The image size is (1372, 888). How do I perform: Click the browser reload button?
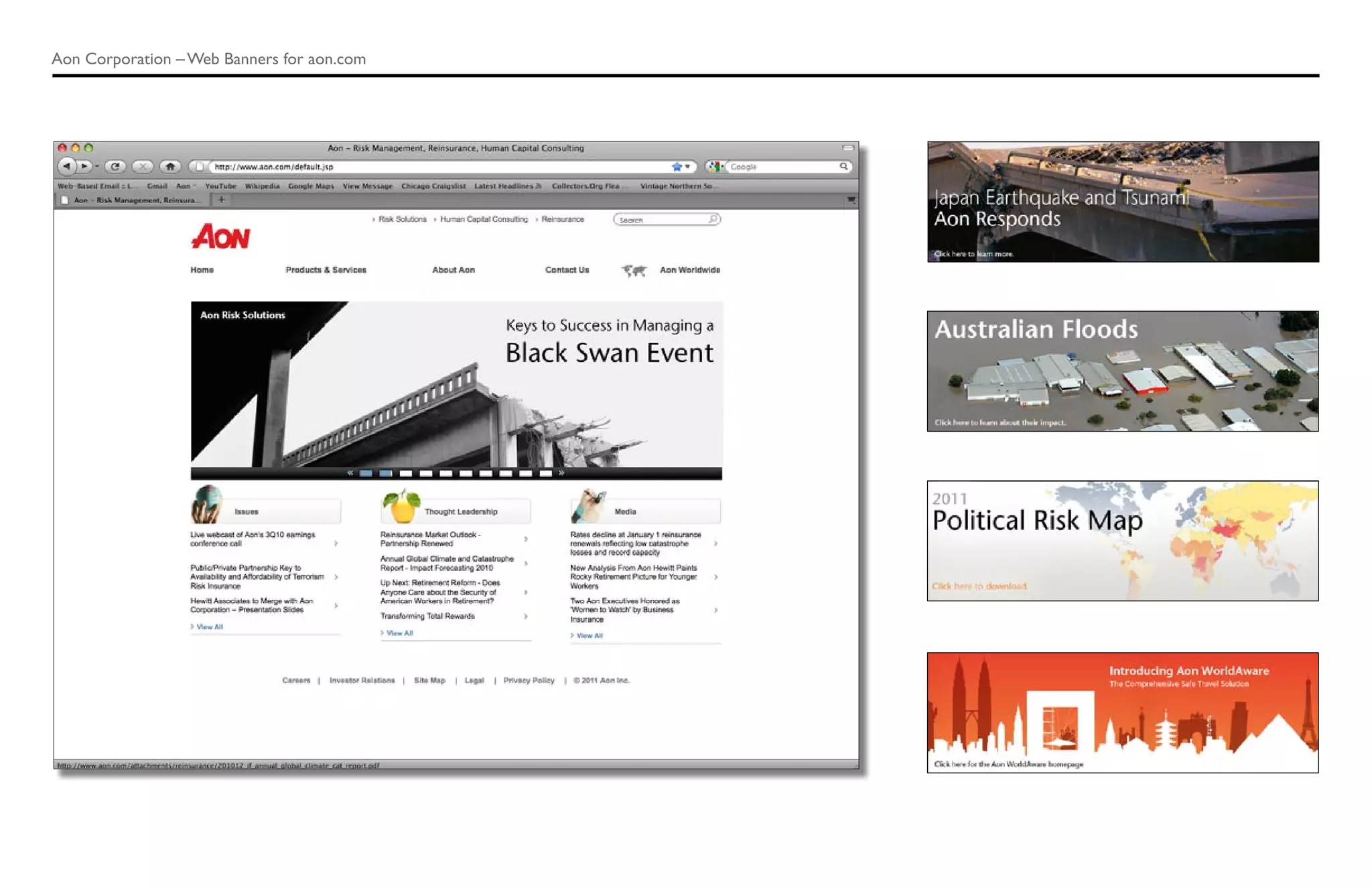point(115,166)
